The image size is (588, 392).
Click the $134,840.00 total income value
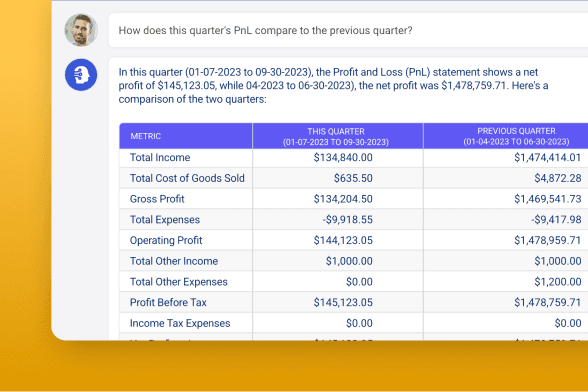(343, 158)
